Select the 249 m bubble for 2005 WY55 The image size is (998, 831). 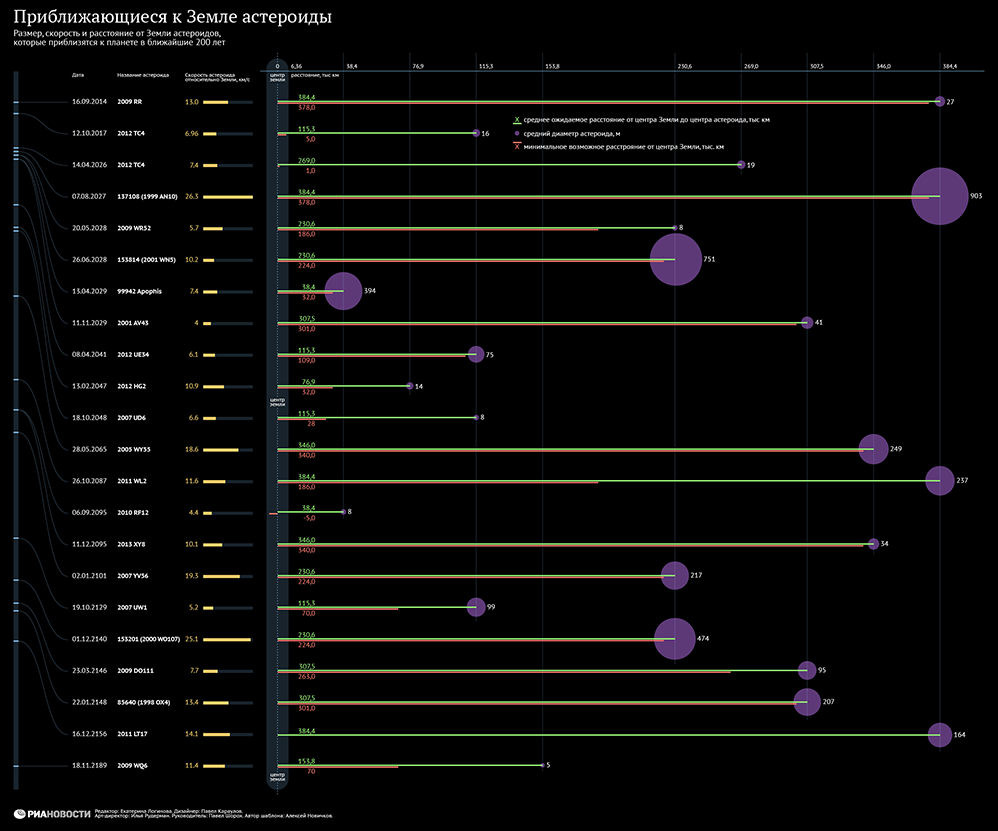pyautogui.click(x=873, y=449)
